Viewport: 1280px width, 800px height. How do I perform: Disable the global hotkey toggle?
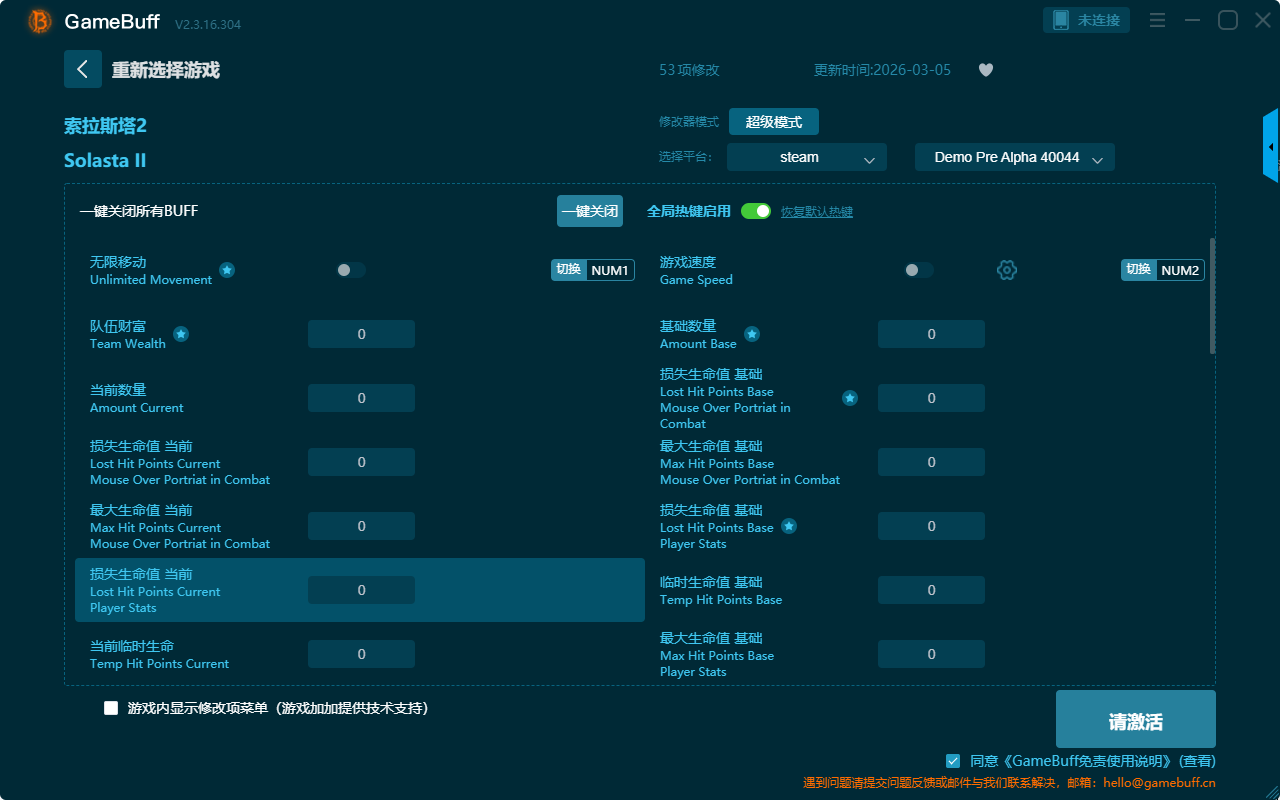pos(756,211)
